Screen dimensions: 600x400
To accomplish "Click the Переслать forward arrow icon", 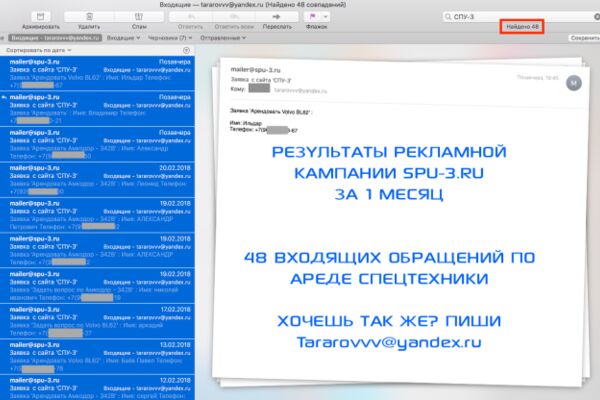I will tap(277, 16).
